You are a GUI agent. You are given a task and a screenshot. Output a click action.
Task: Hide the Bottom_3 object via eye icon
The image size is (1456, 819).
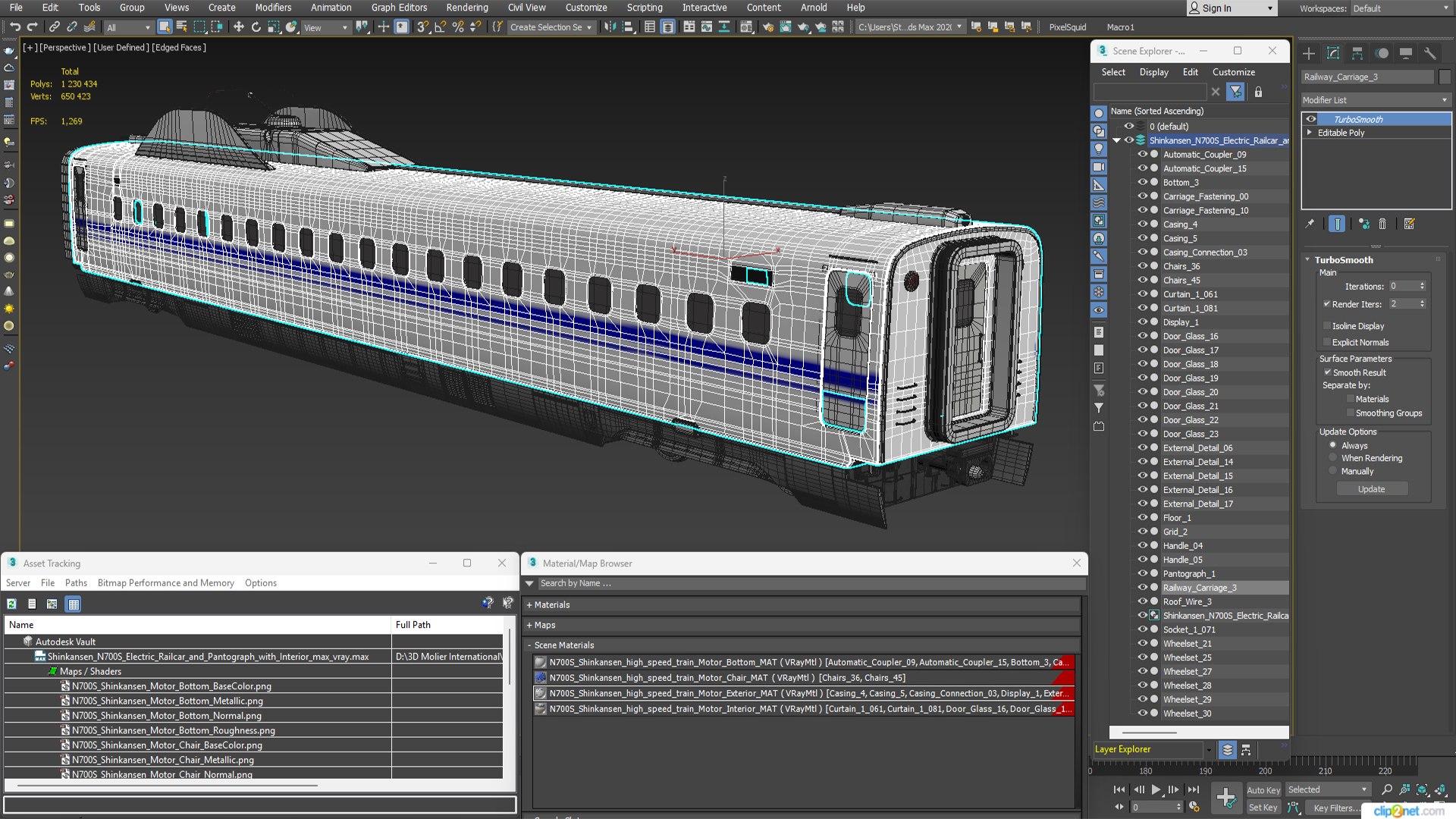1142,182
